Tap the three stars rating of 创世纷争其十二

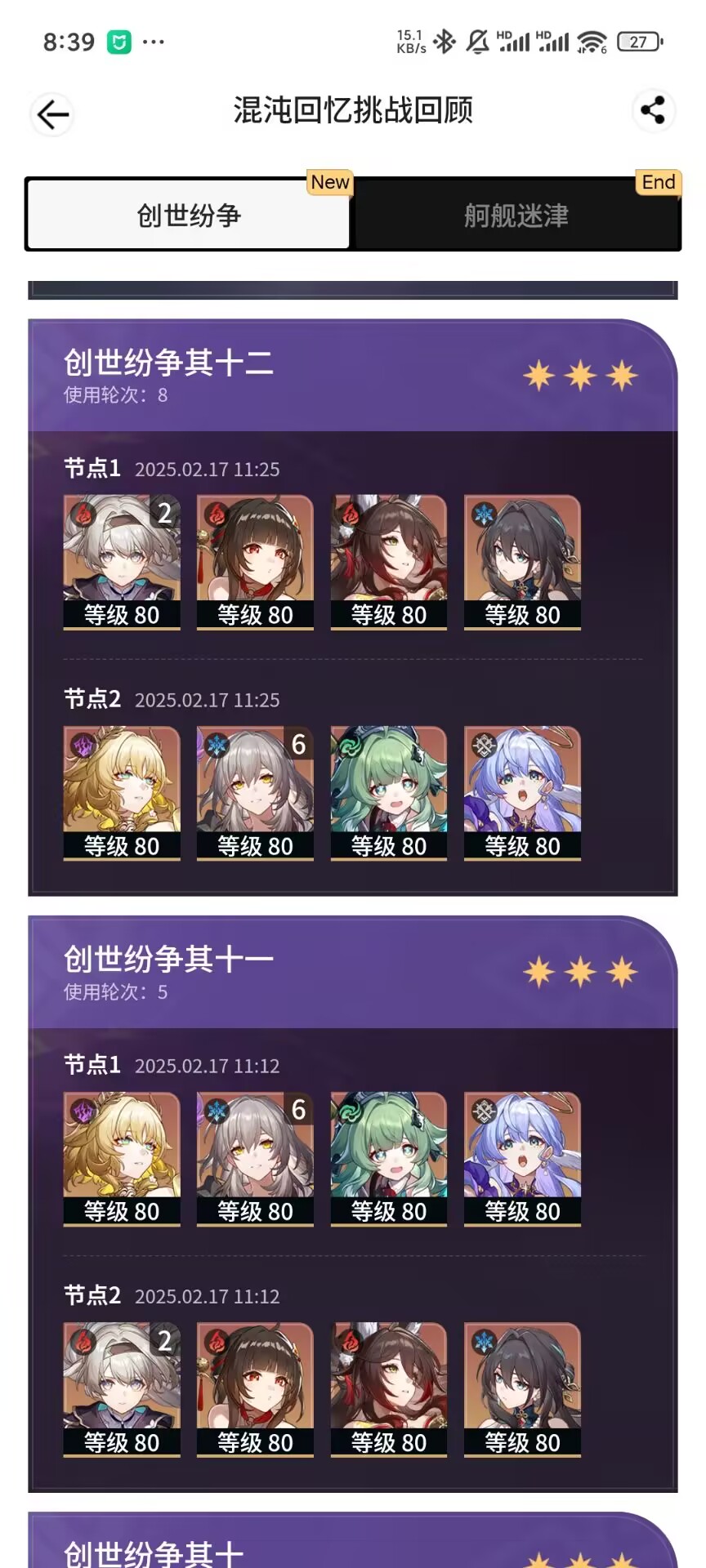coord(580,376)
